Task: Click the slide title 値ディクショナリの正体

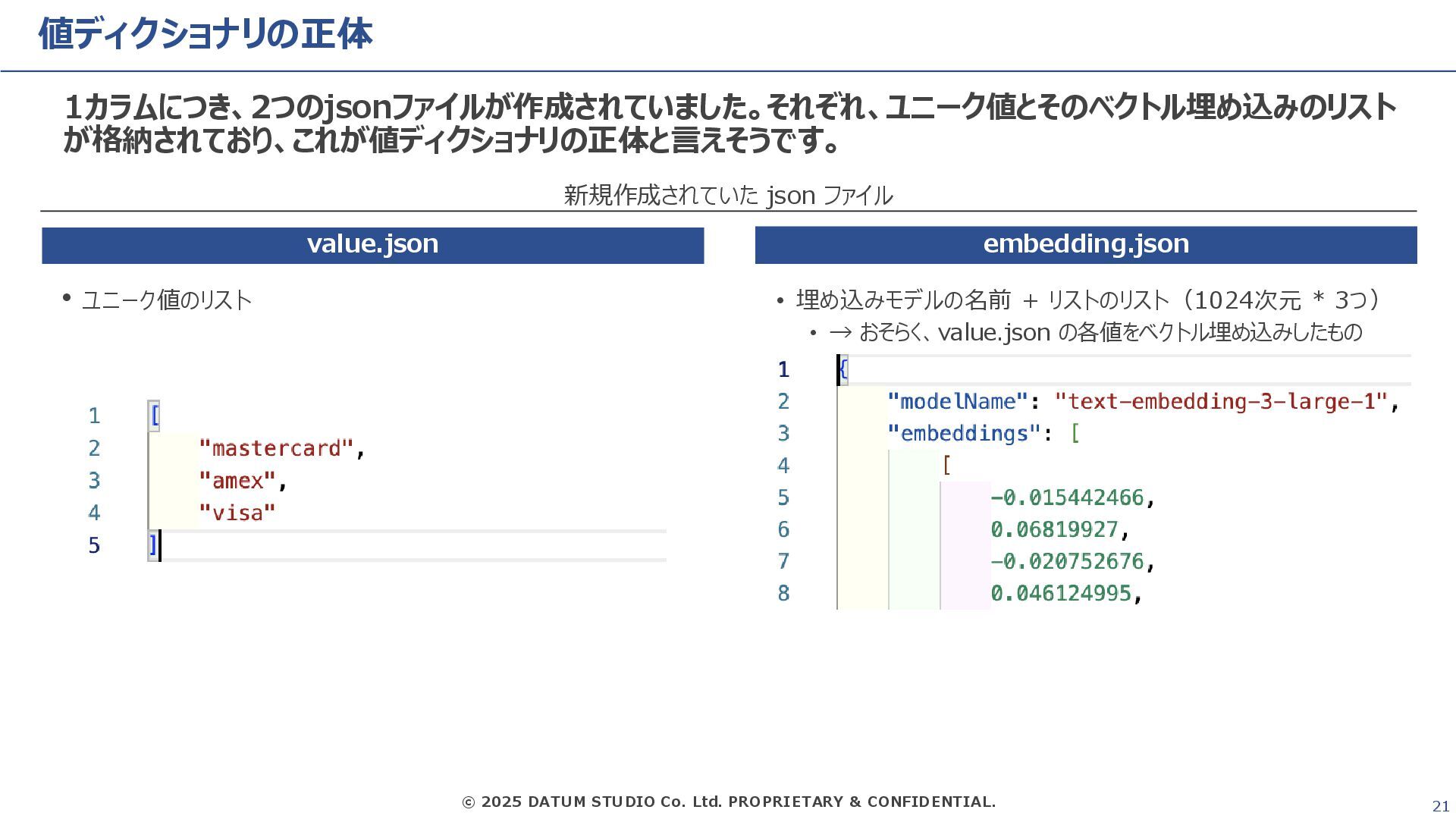Action: click(x=205, y=34)
